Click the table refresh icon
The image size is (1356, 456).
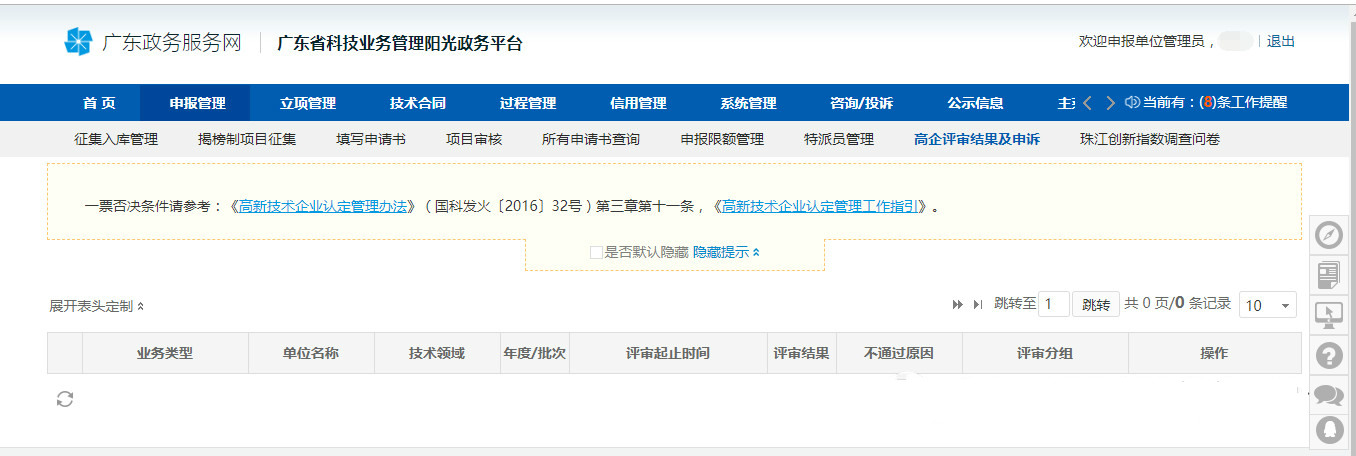(65, 399)
